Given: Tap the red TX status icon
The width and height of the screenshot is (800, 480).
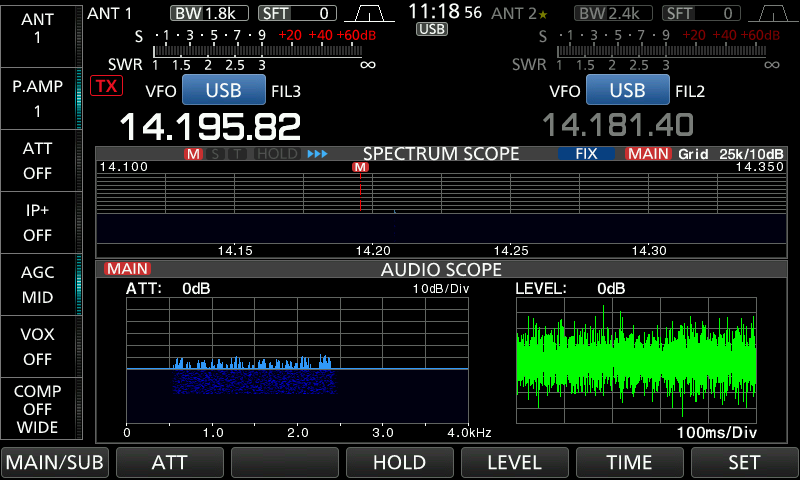Looking at the screenshot, I should (104, 86).
